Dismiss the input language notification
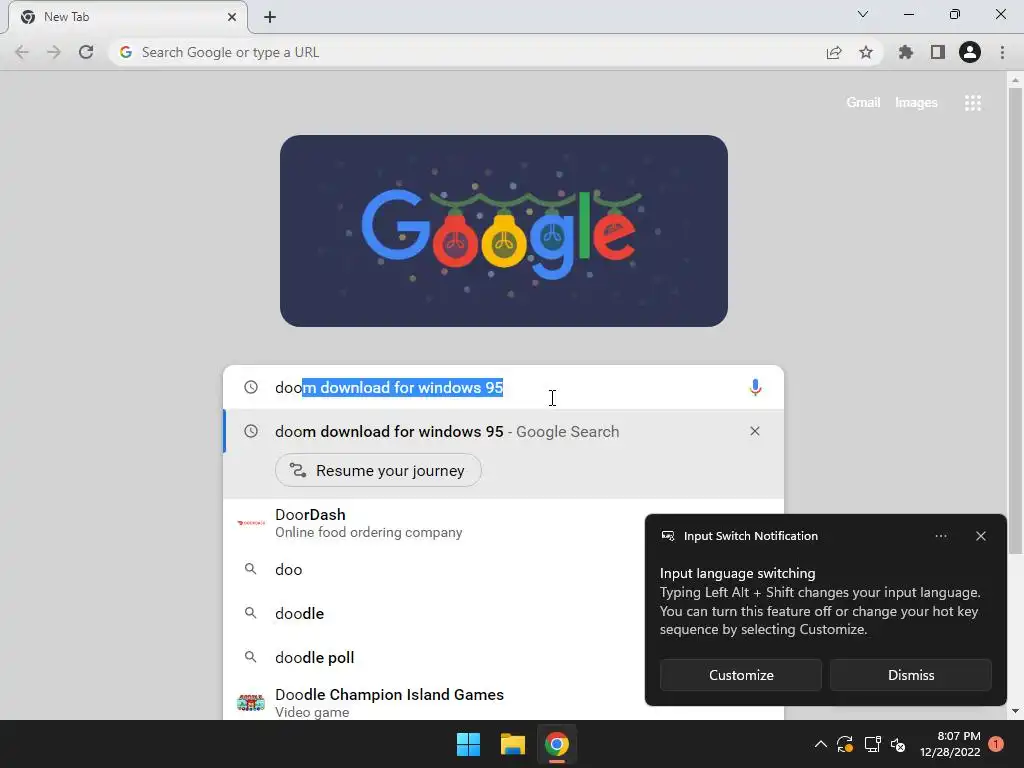The height and width of the screenshot is (768, 1024). tap(911, 675)
